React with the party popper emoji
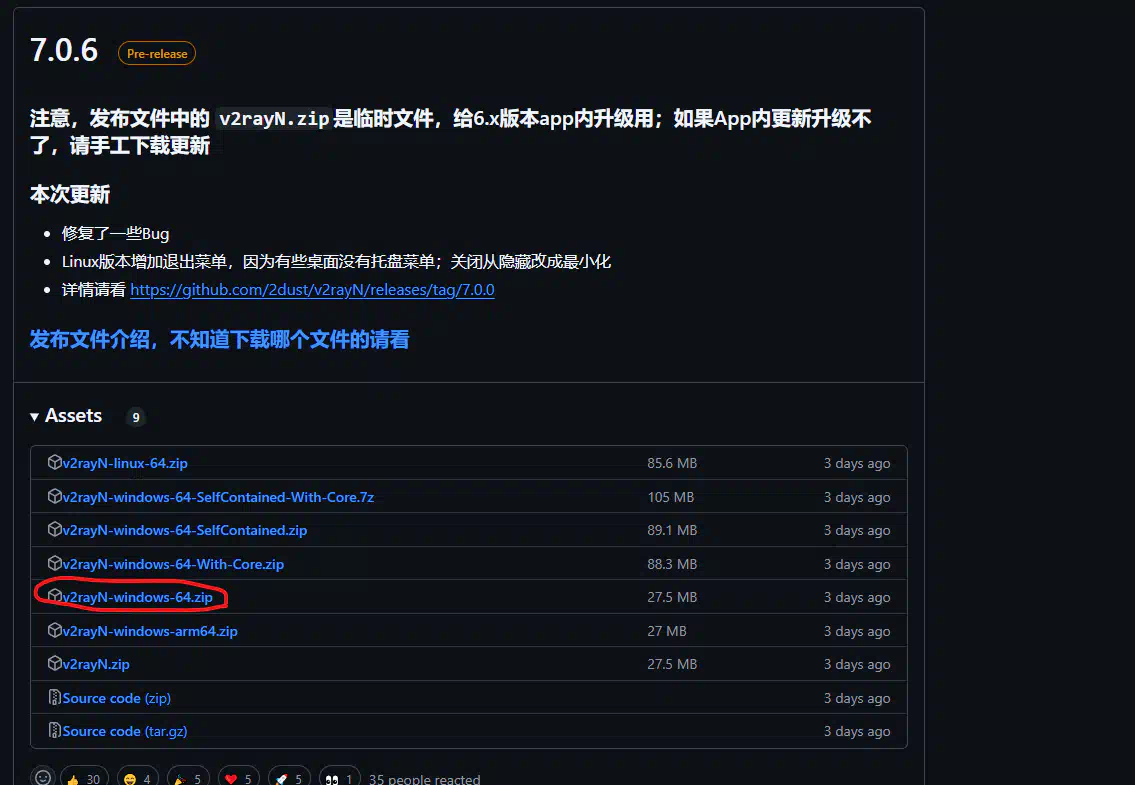The width and height of the screenshot is (1135, 785). click(x=188, y=778)
